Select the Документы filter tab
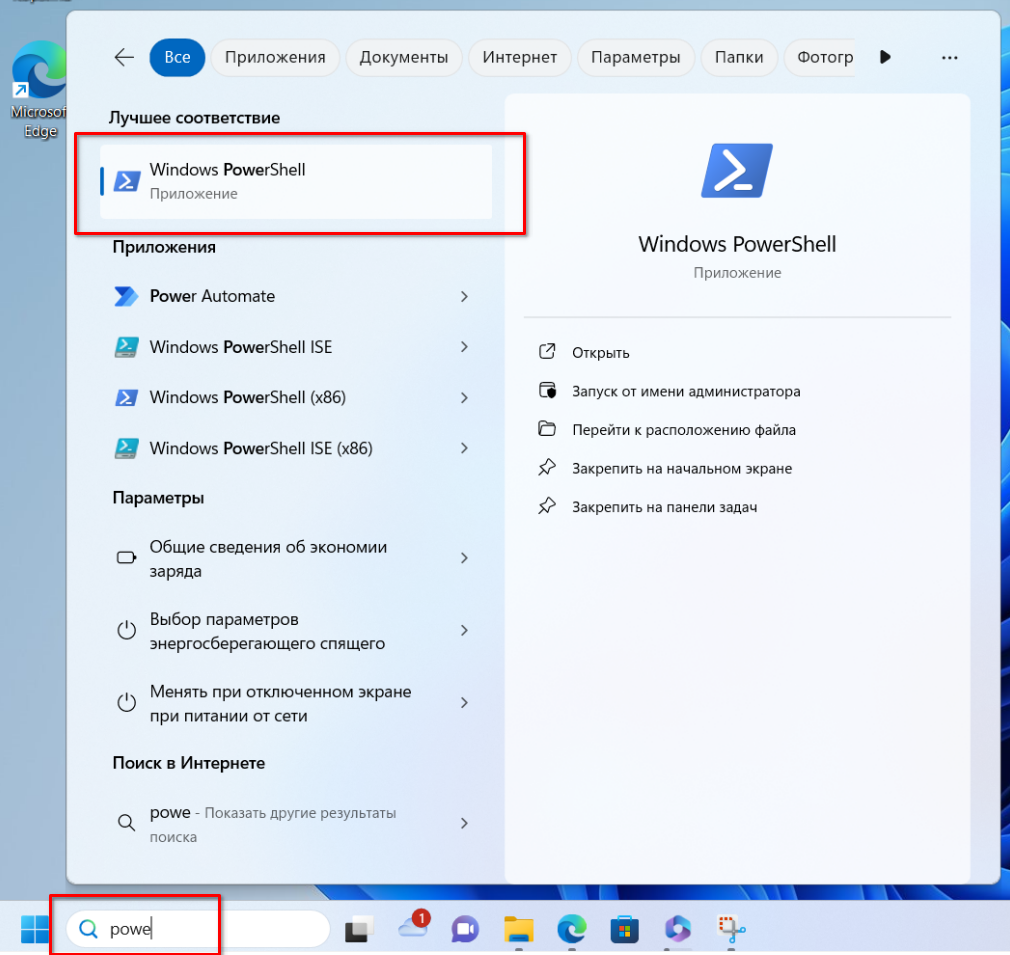Screen dimensions: 1010x955 (x=404, y=58)
